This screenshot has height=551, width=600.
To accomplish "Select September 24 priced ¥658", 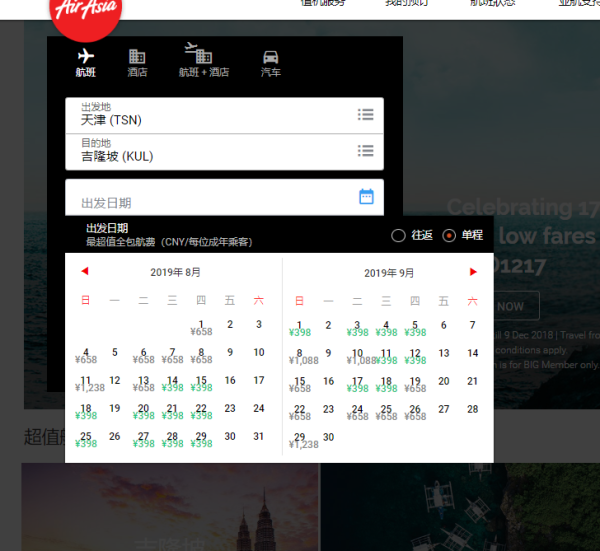I will pos(357,412).
